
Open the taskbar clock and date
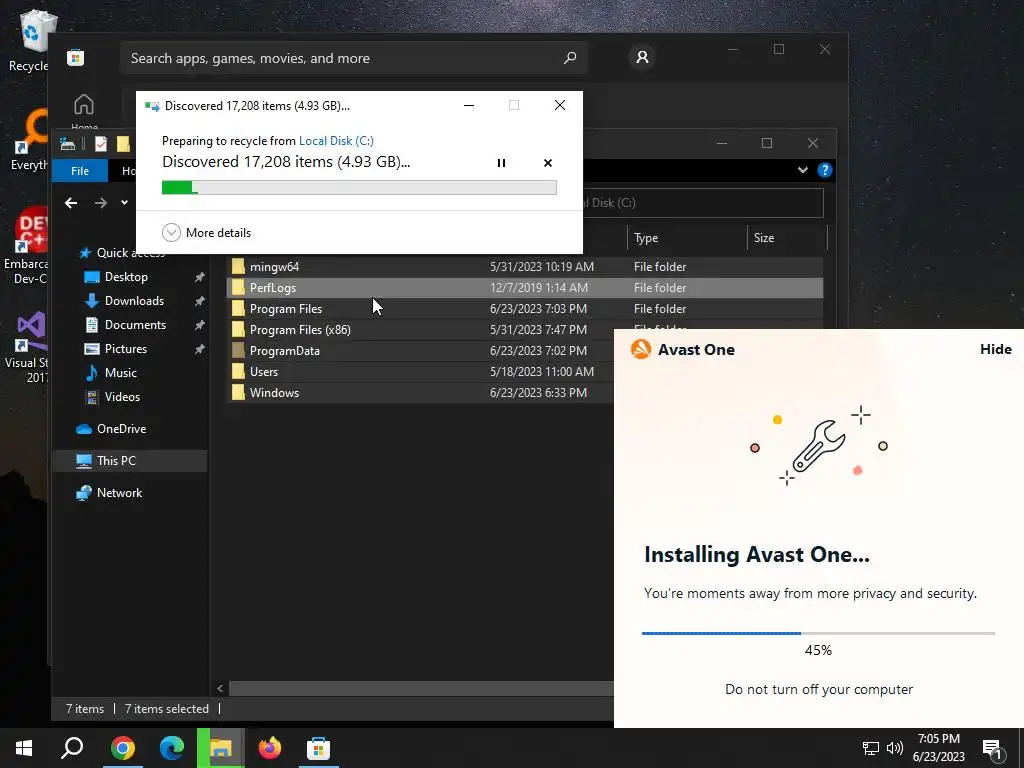coord(938,748)
